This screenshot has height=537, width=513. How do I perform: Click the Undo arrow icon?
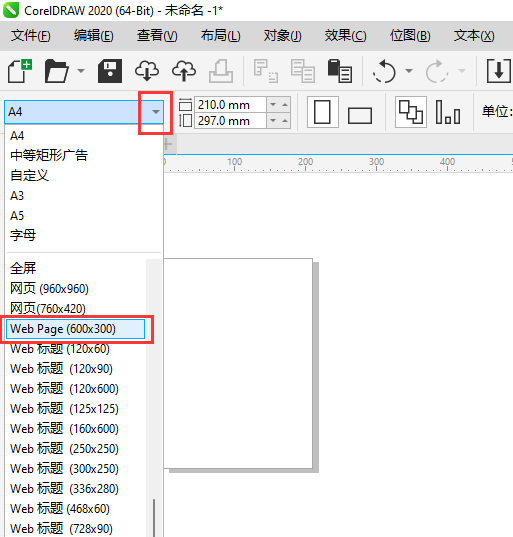click(x=384, y=71)
